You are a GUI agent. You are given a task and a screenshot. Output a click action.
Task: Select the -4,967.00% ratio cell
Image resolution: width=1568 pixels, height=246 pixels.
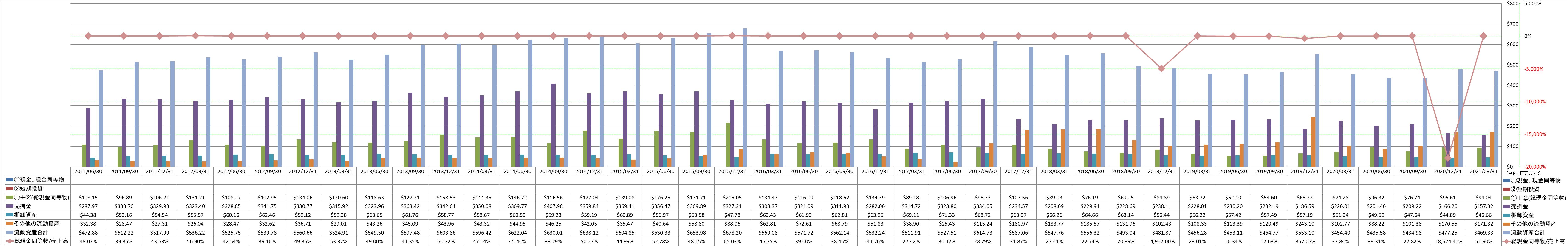pyautogui.click(x=1162, y=241)
